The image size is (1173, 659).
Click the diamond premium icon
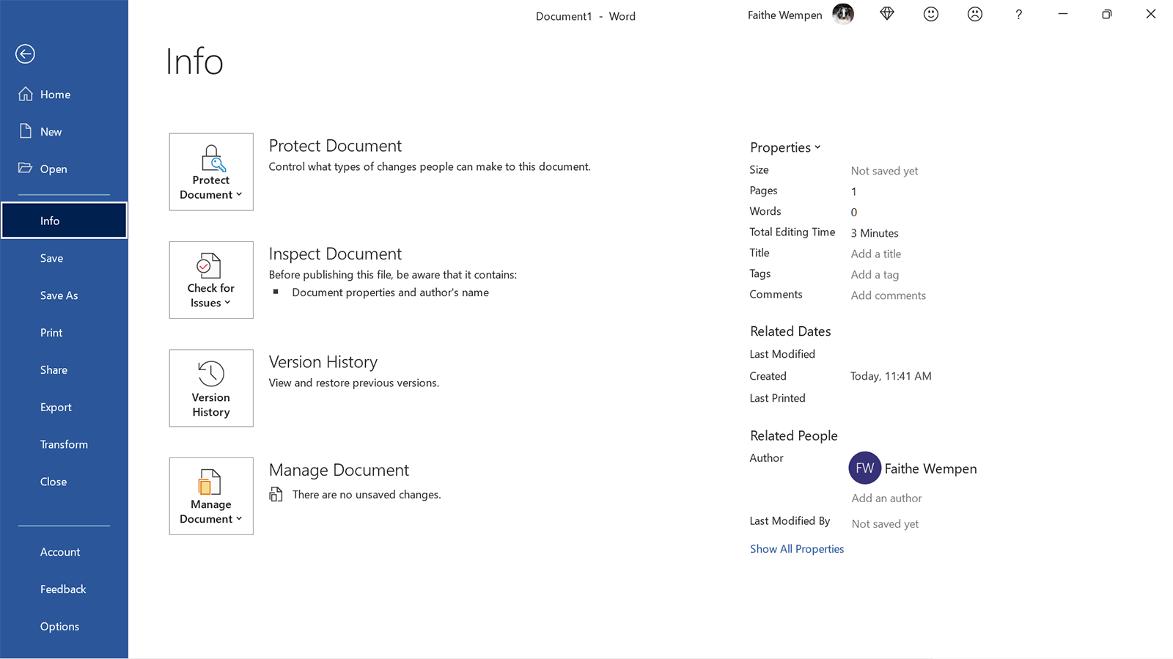pos(887,14)
